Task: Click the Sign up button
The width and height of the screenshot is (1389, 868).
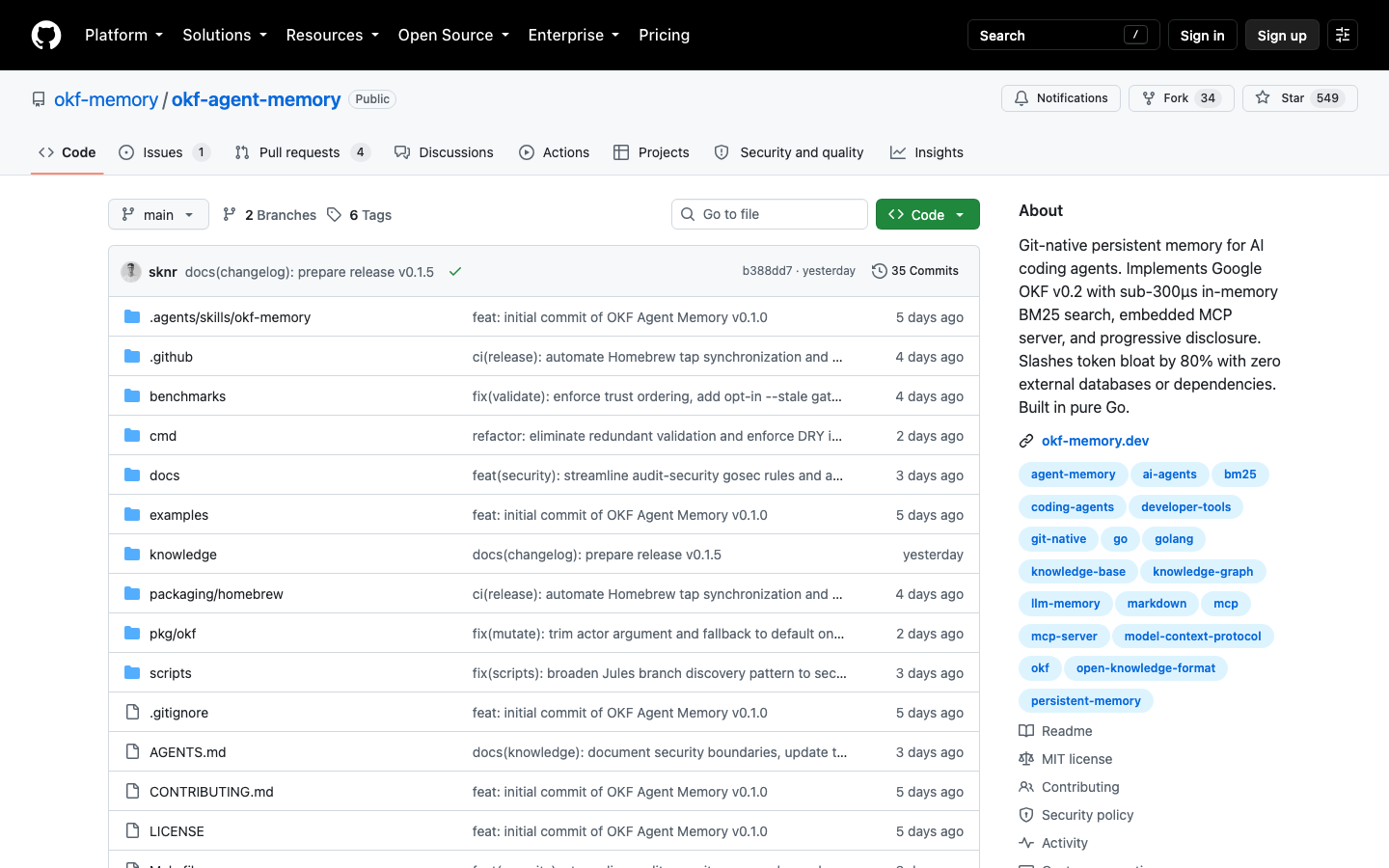Action: [1282, 35]
